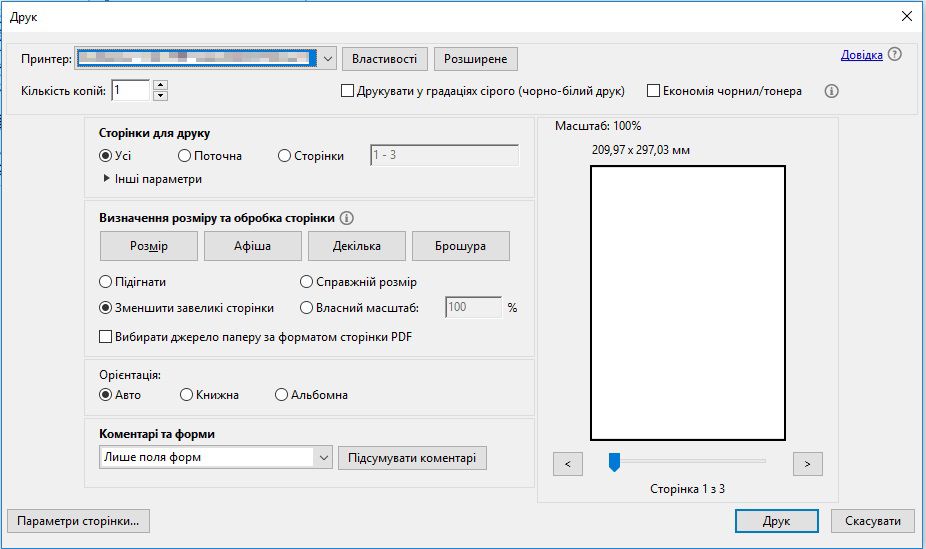Click the info icon beside ink saving option
This screenshot has width=926, height=549.
point(832,91)
